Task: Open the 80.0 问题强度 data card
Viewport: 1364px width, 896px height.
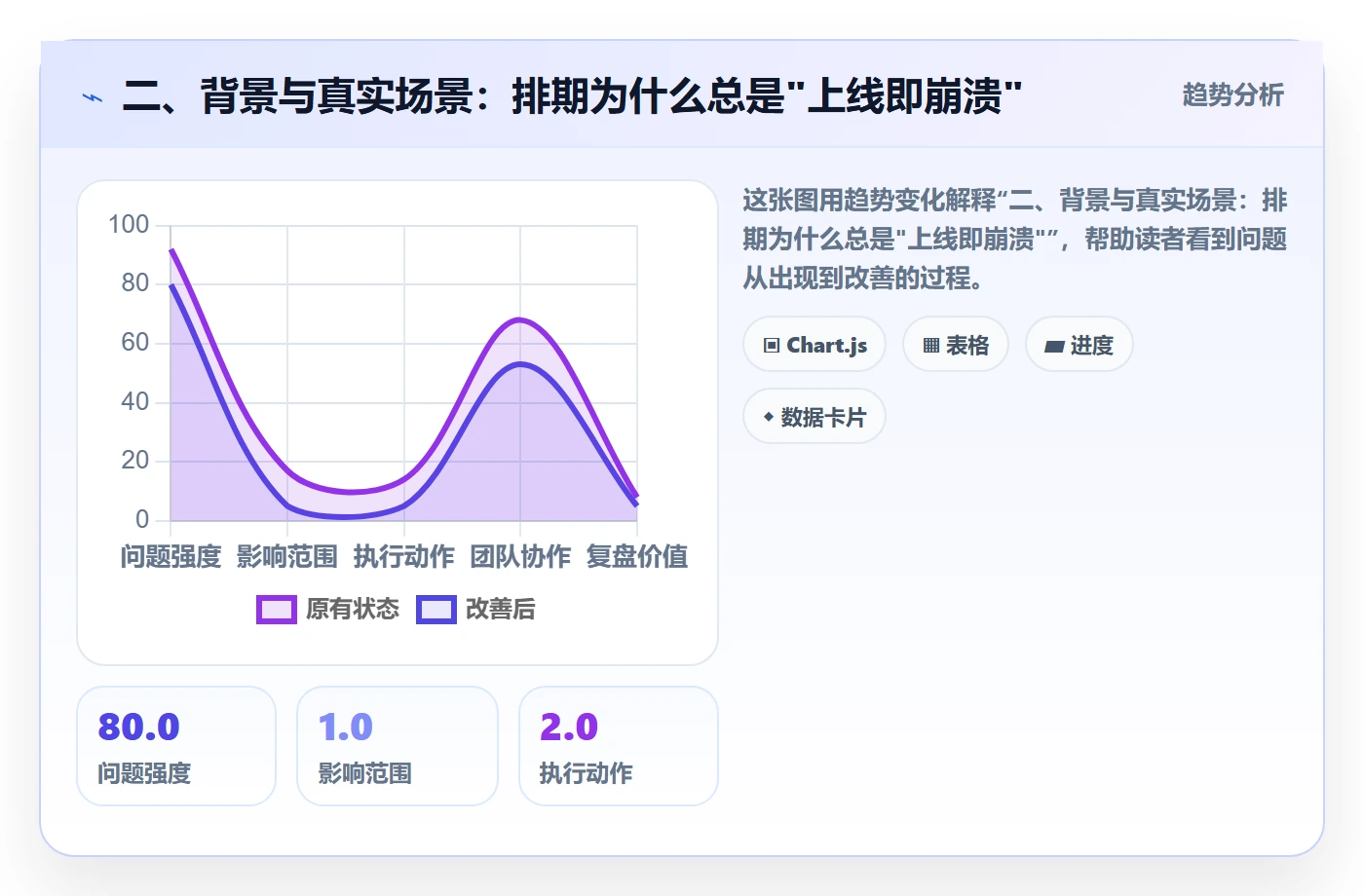Action: coord(176,746)
